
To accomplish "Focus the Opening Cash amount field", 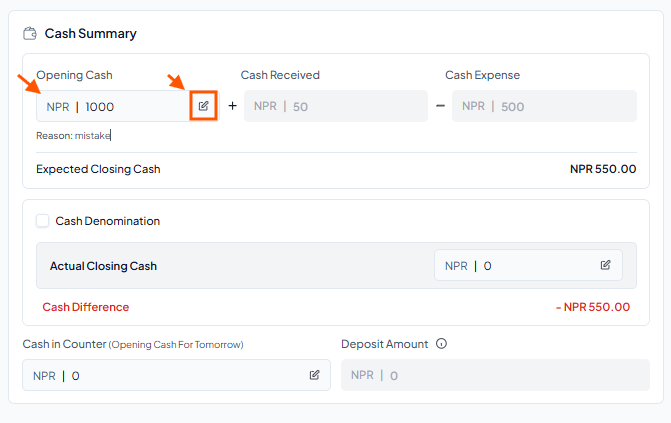I will [x=113, y=106].
